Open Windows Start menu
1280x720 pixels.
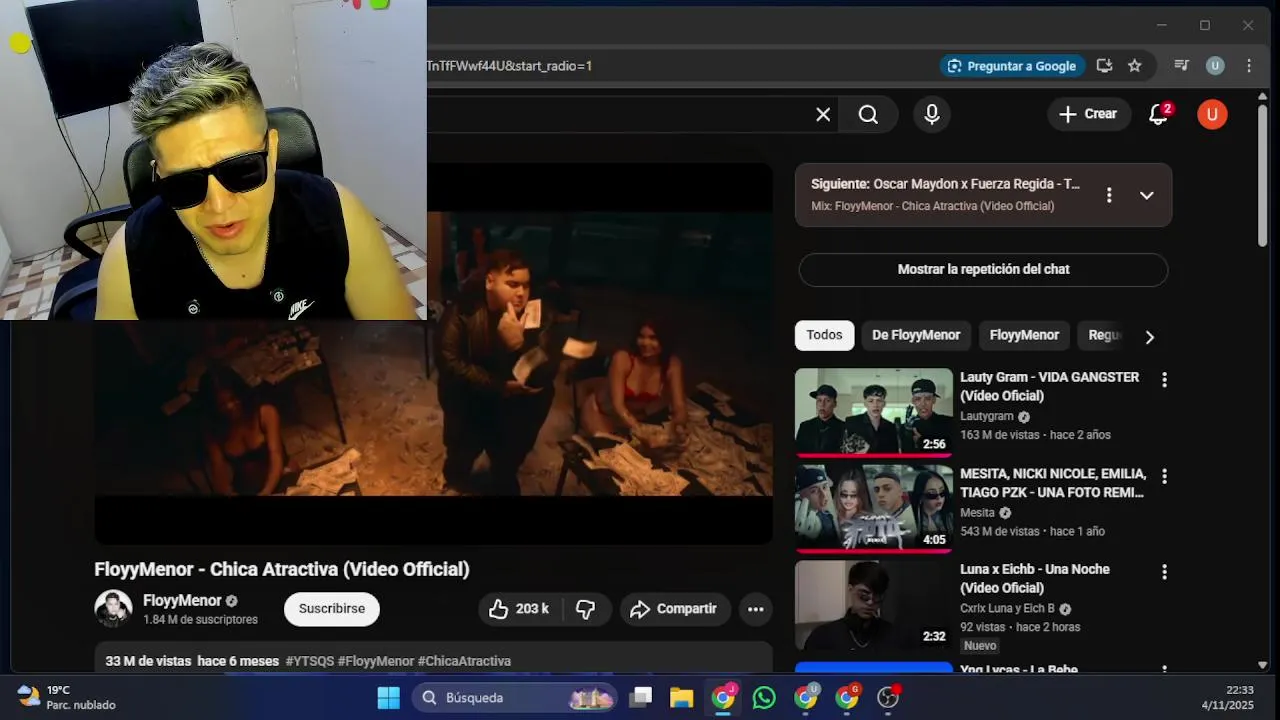tap(388, 698)
